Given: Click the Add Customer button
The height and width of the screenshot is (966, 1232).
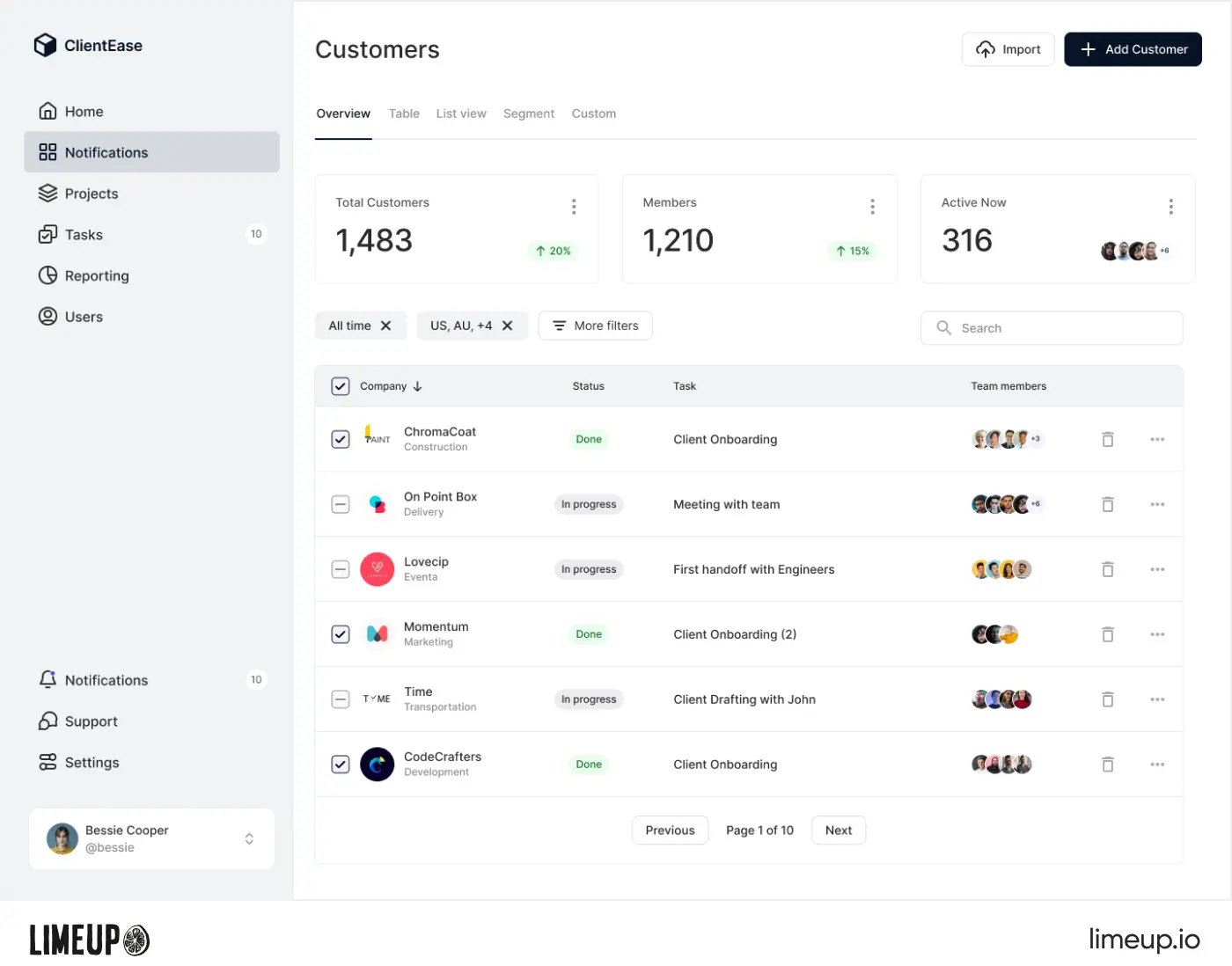Looking at the screenshot, I should click(x=1133, y=49).
